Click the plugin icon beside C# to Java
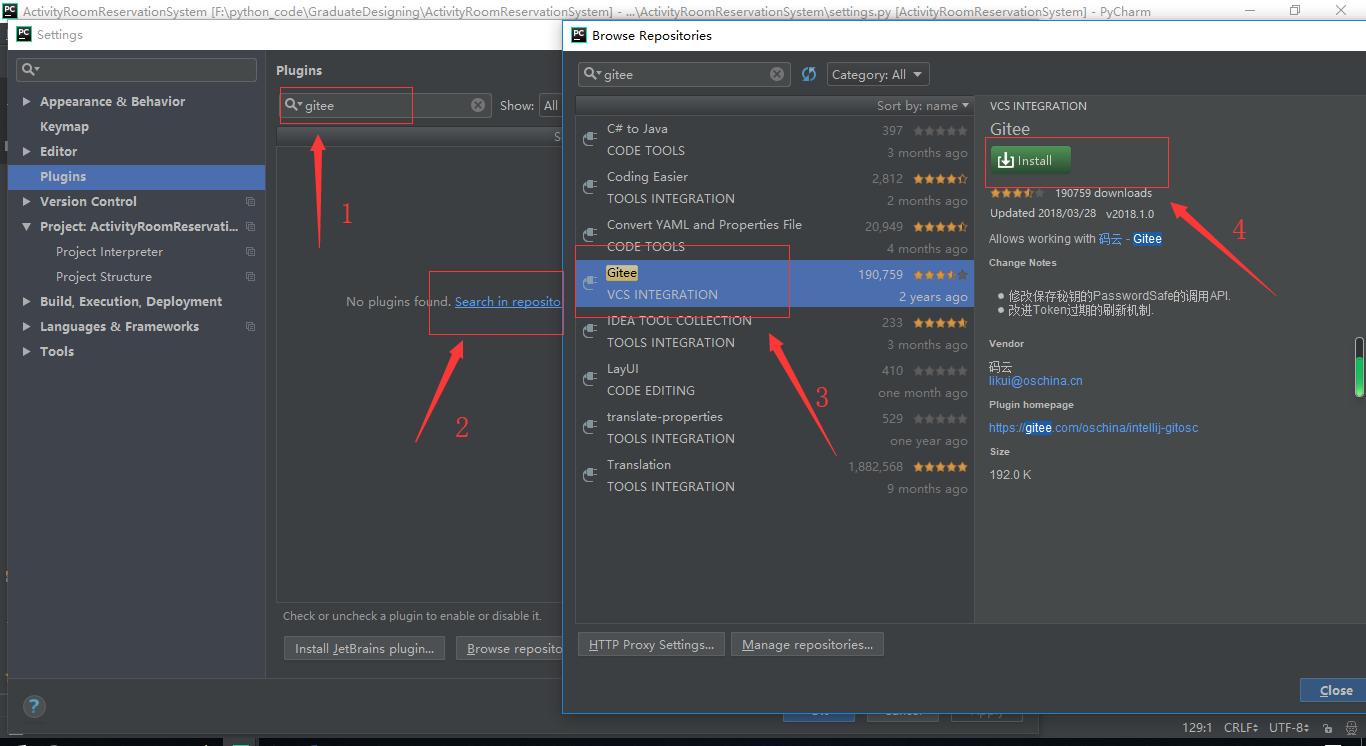 [590, 139]
